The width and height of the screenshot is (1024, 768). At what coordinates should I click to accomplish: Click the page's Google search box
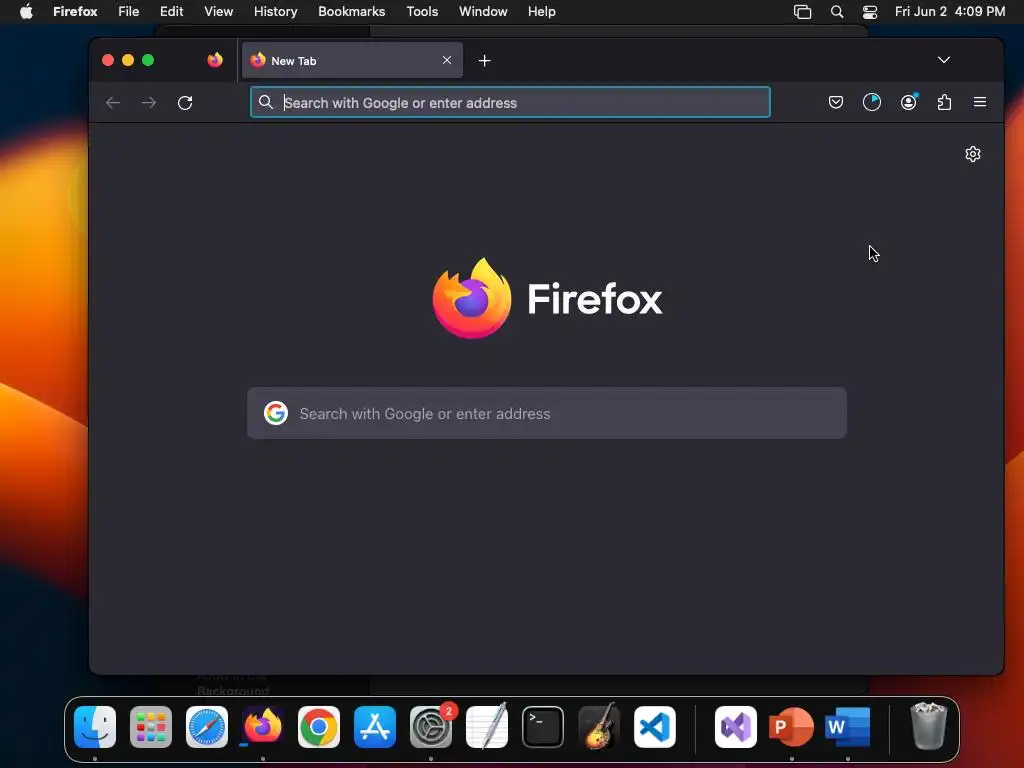[x=547, y=413]
